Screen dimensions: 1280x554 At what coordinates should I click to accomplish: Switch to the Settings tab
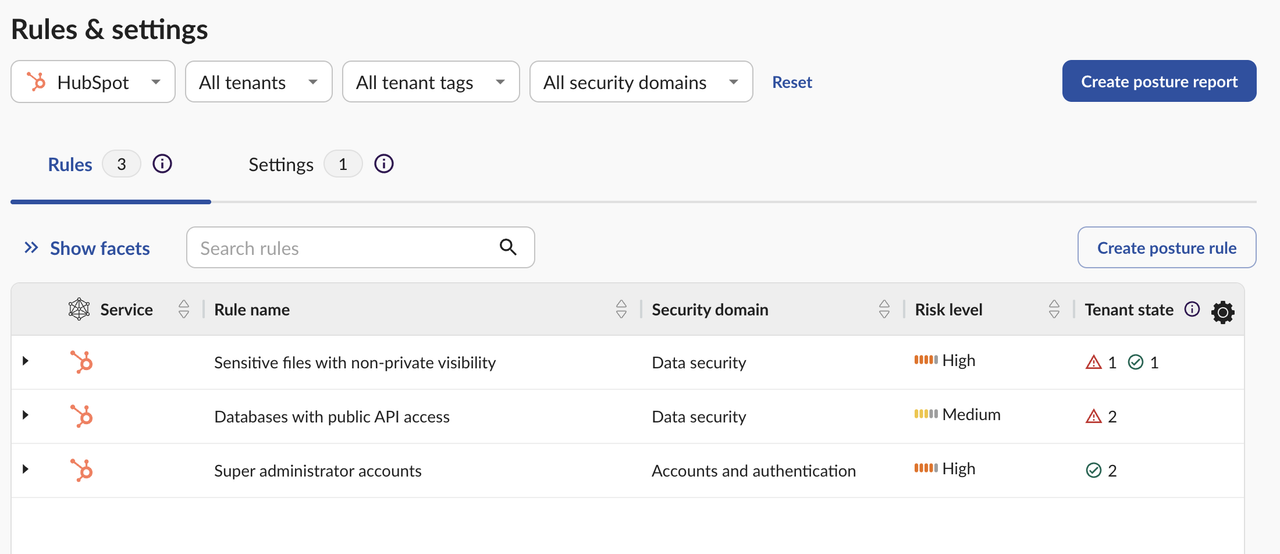pos(281,165)
